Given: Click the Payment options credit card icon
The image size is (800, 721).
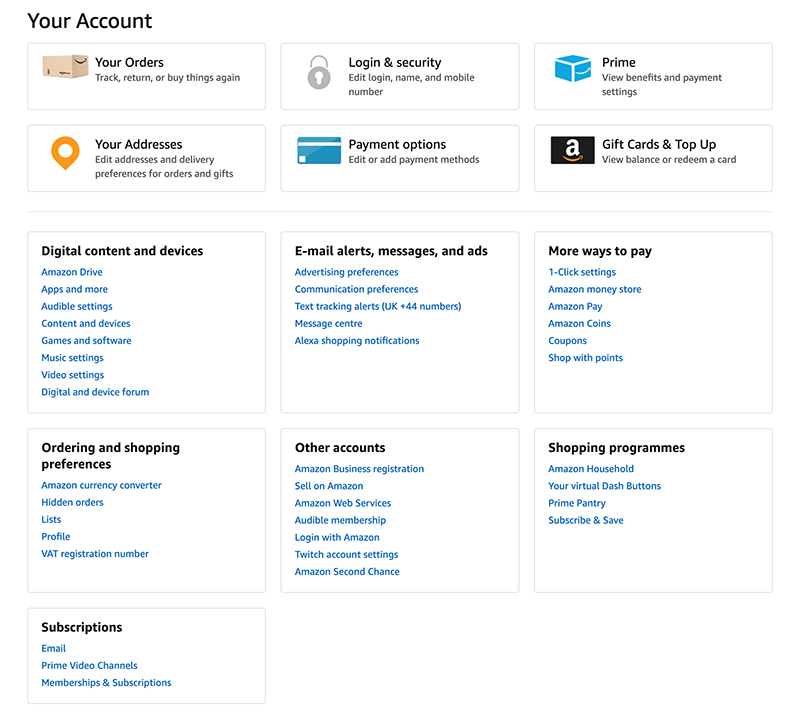Looking at the screenshot, I should point(319,150).
